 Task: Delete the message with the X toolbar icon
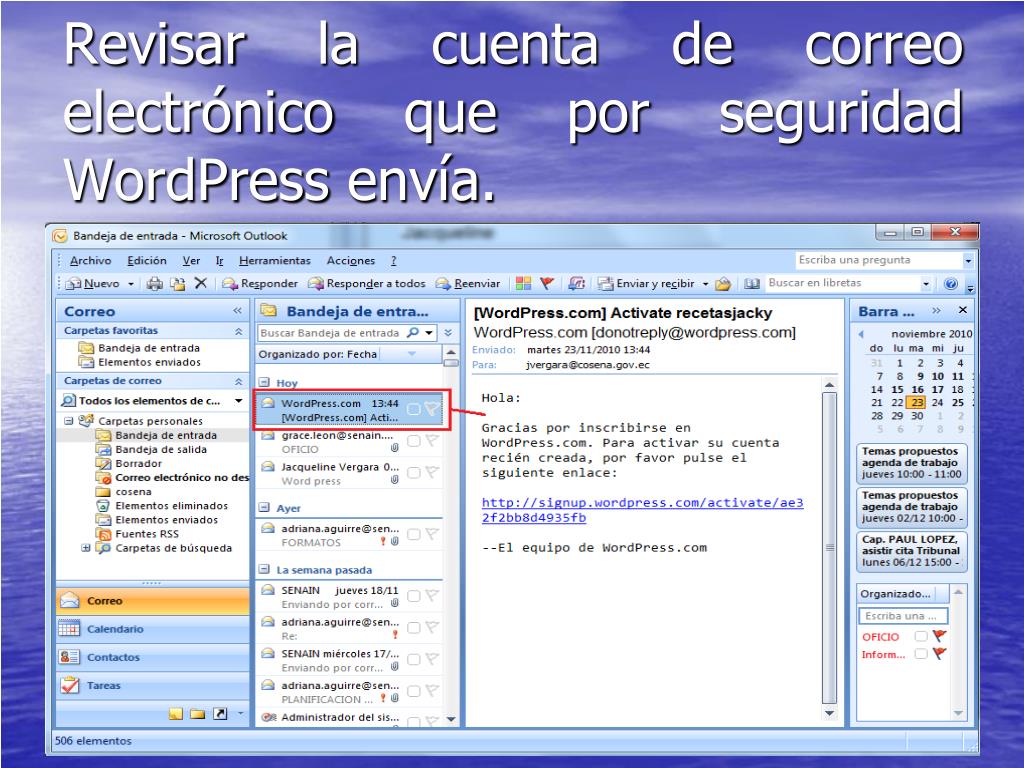[200, 283]
